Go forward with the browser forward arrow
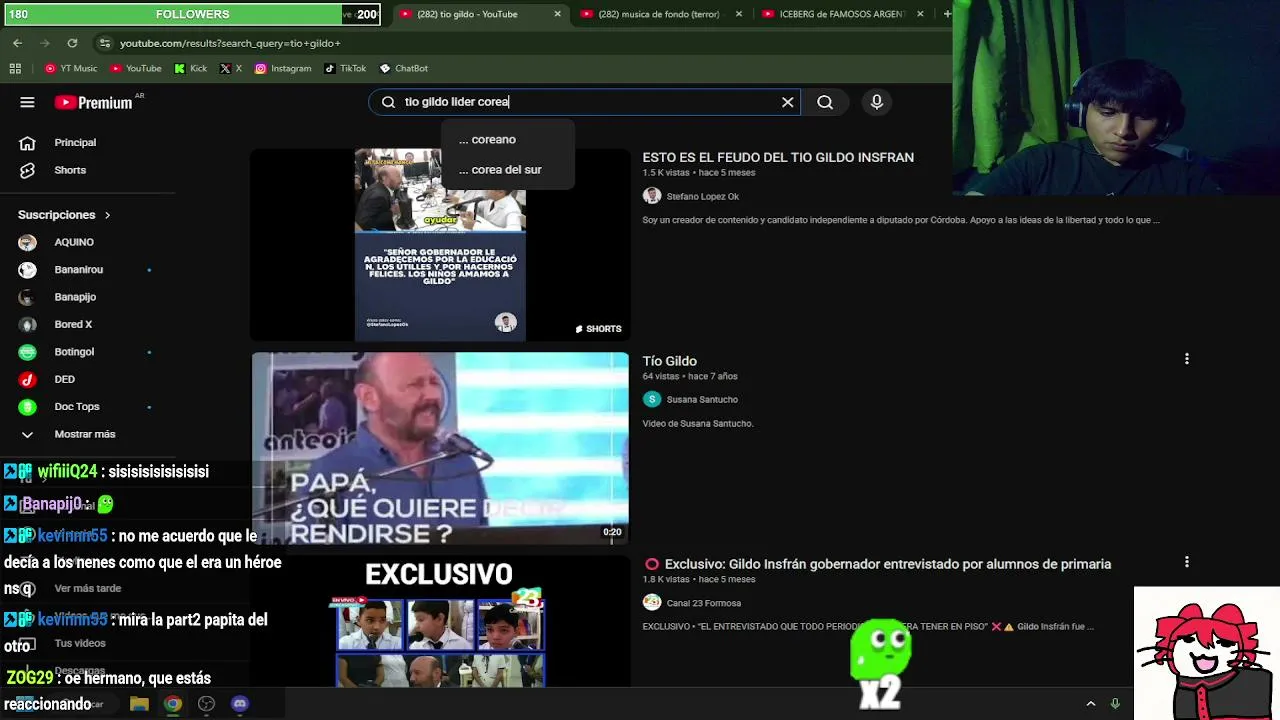Viewport: 1280px width, 720px height. pos(45,43)
